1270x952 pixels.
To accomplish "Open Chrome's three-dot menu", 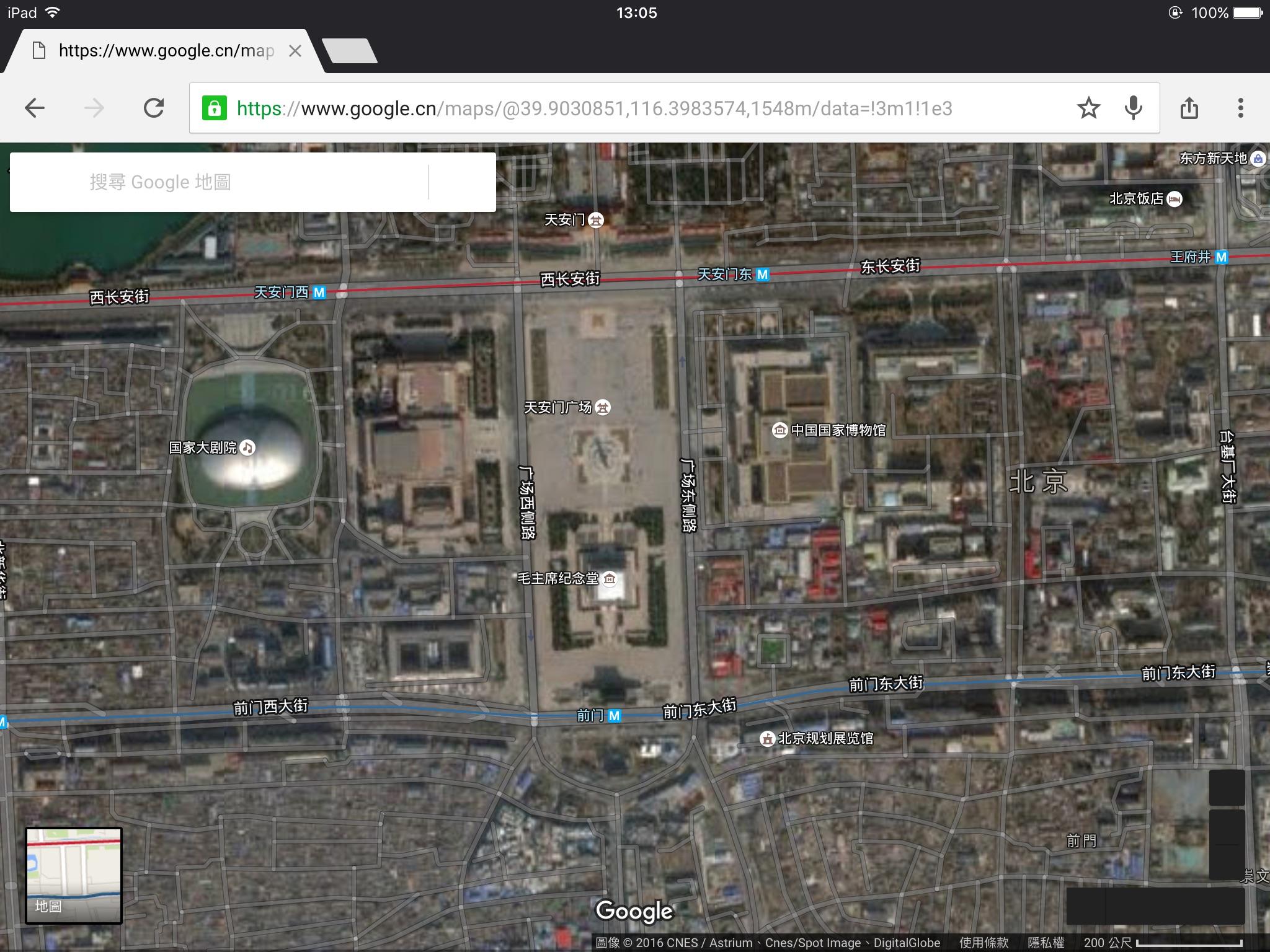I will [1240, 108].
